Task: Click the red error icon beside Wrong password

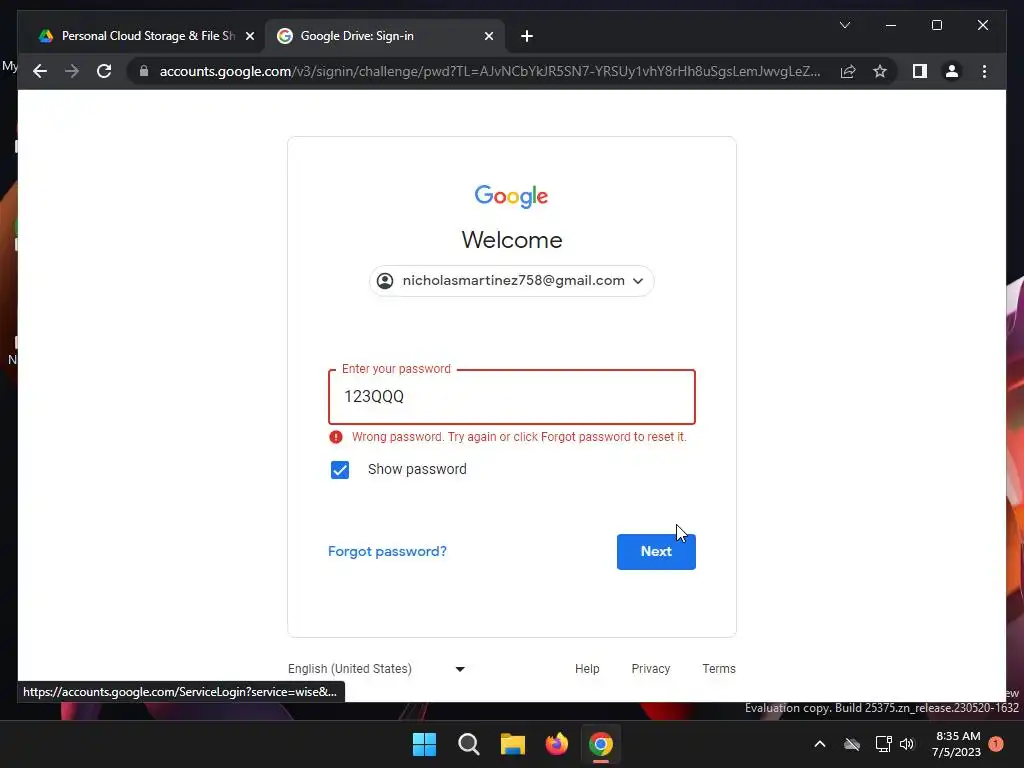Action: [336, 437]
